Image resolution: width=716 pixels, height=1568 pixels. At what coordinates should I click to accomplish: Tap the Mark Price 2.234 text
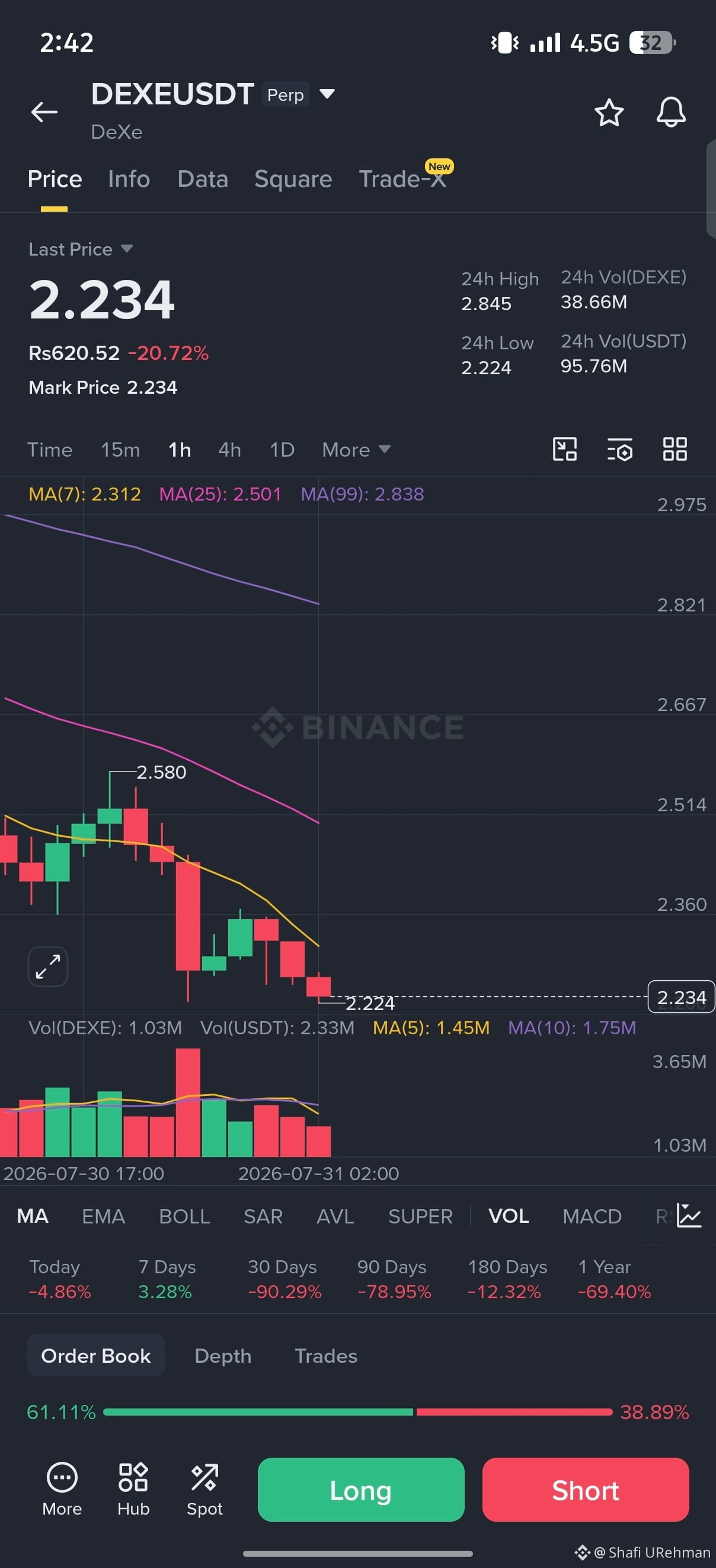(x=103, y=387)
